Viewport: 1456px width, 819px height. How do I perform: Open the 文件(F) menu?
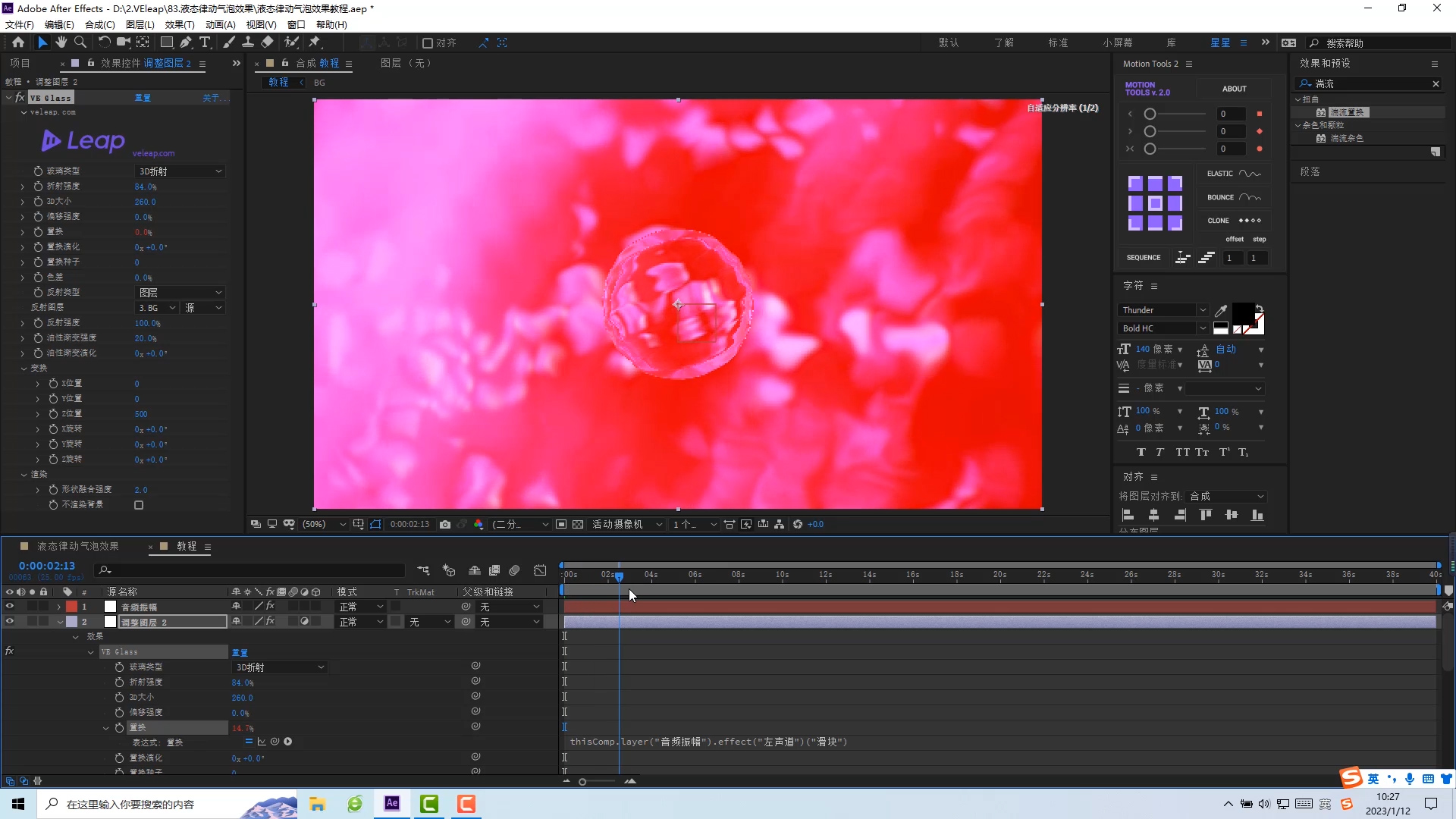[x=19, y=24]
